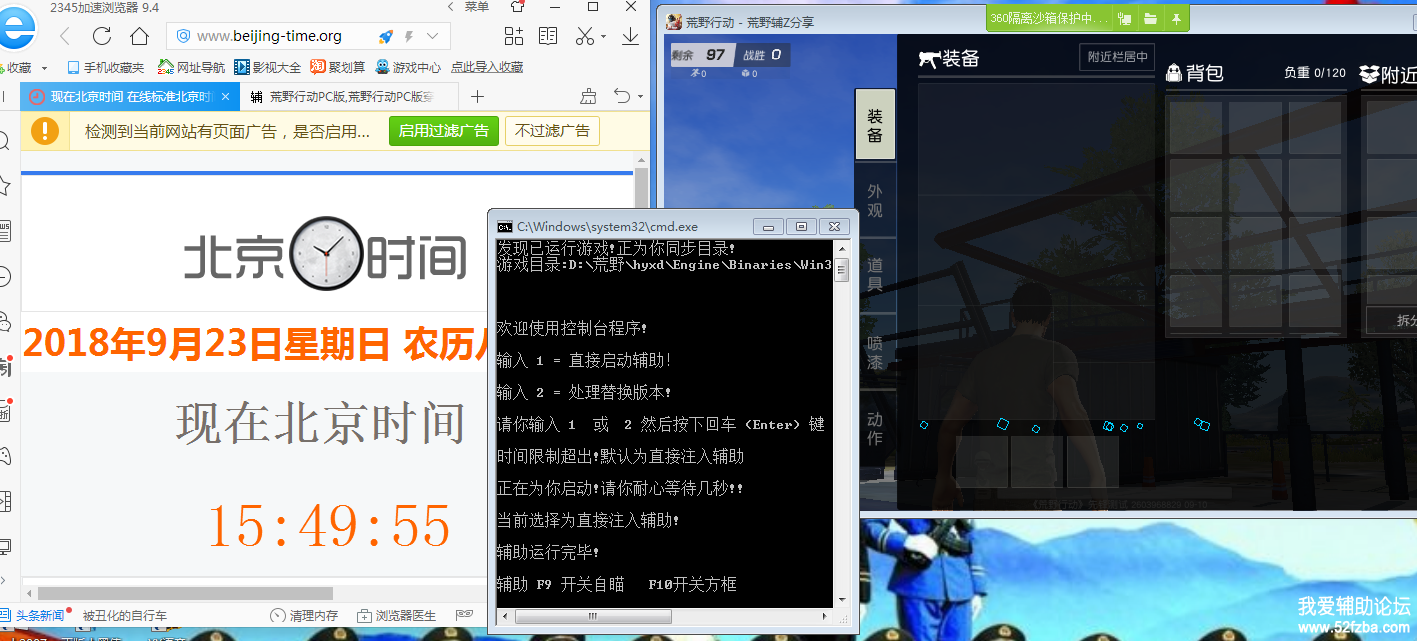Screen dimensions: 1417x641
Task: Click the shield icon in the address bar
Action: click(x=183, y=36)
